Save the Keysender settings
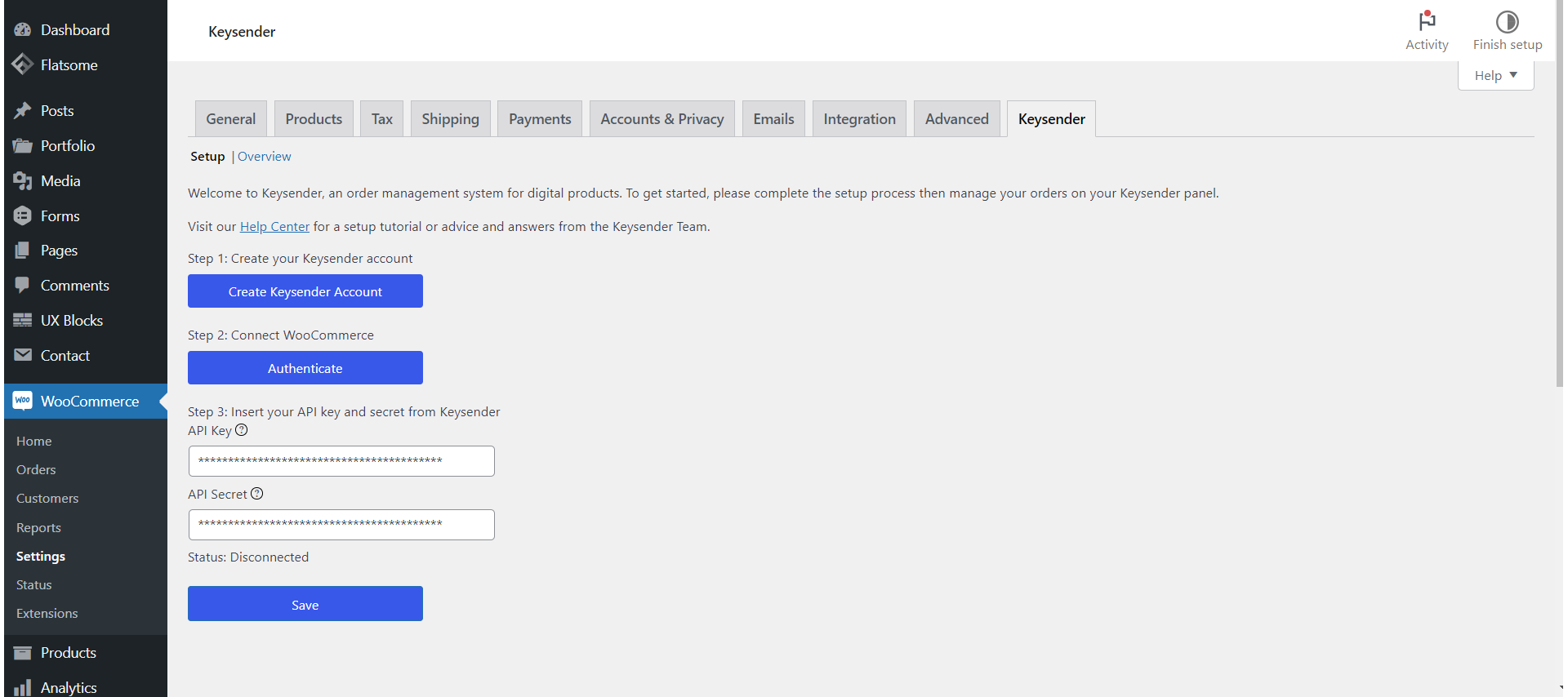This screenshot has width=1568, height=697. [305, 604]
